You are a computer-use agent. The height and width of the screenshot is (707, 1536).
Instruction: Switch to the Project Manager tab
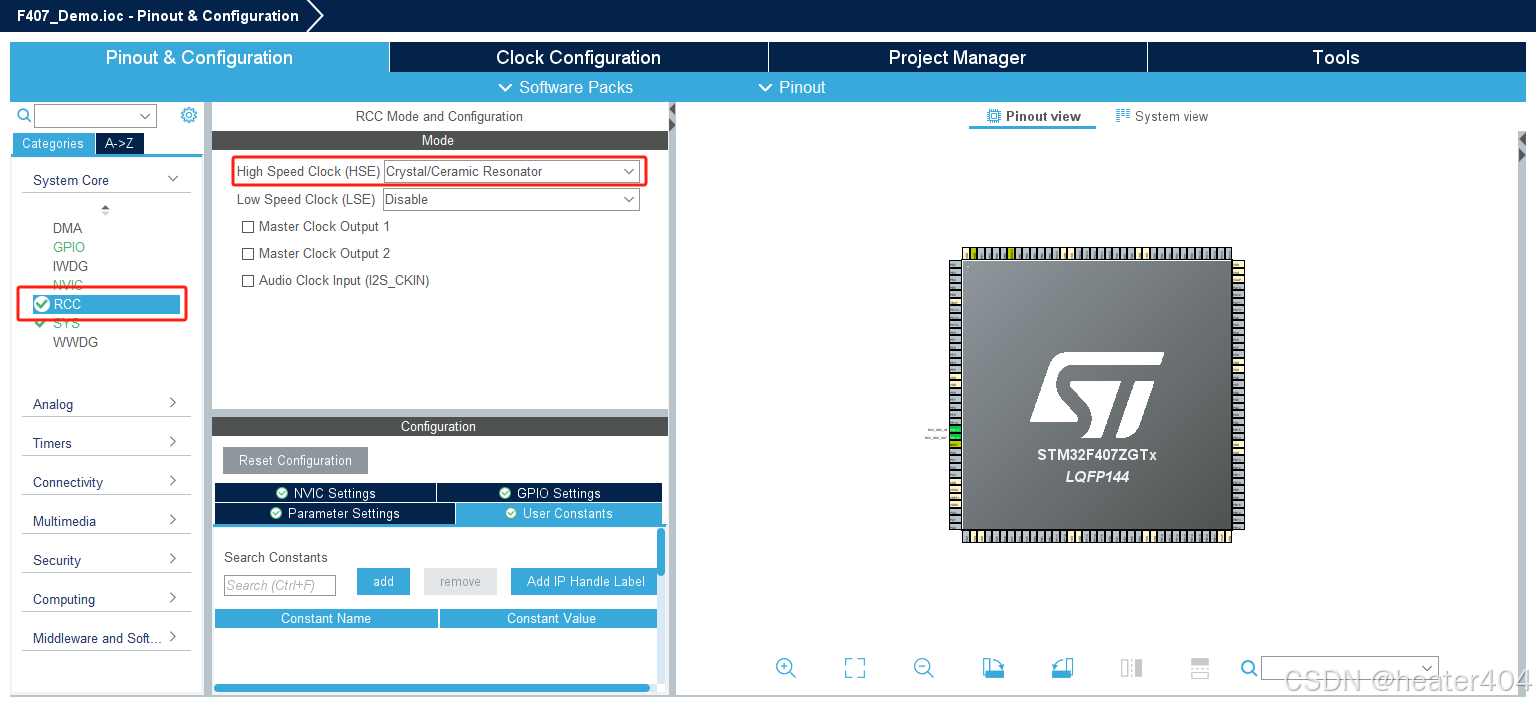[x=957, y=57]
